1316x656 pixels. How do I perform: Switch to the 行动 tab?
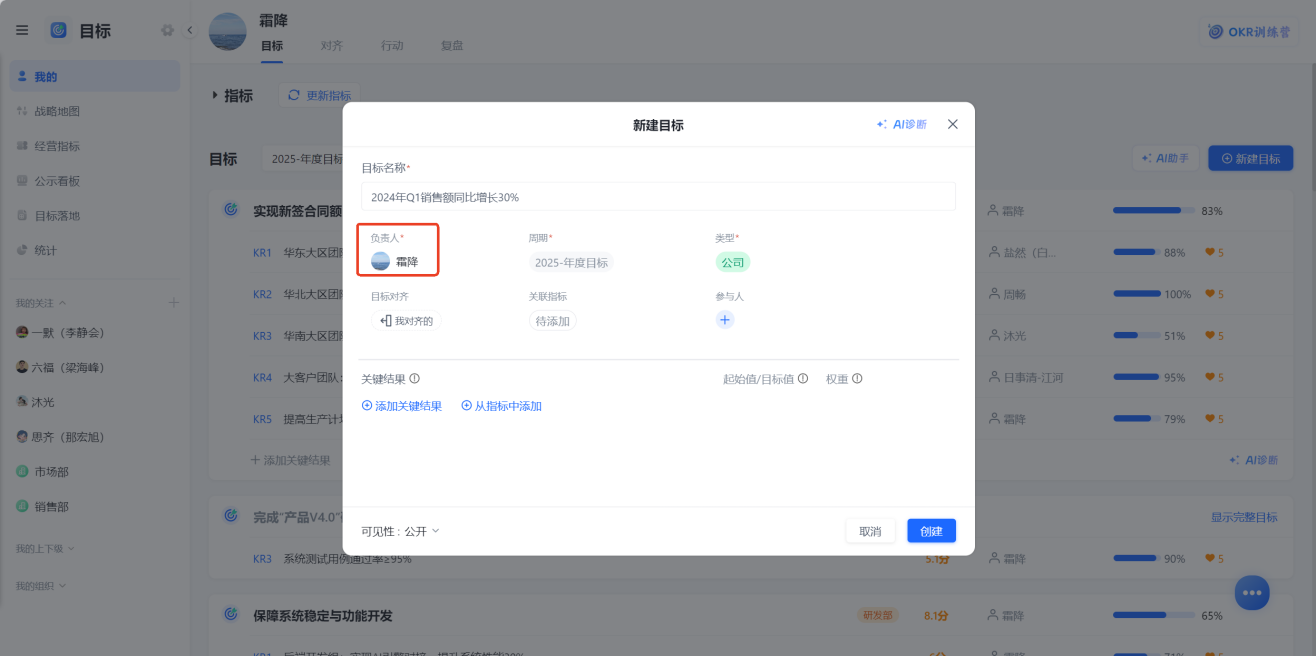[392, 46]
